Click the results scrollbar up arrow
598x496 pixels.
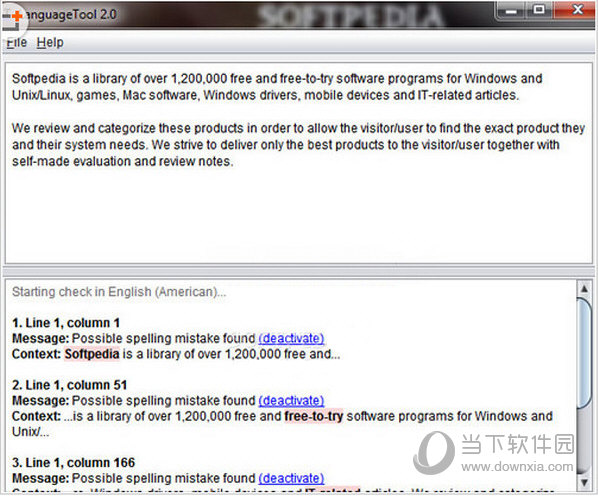click(584, 289)
